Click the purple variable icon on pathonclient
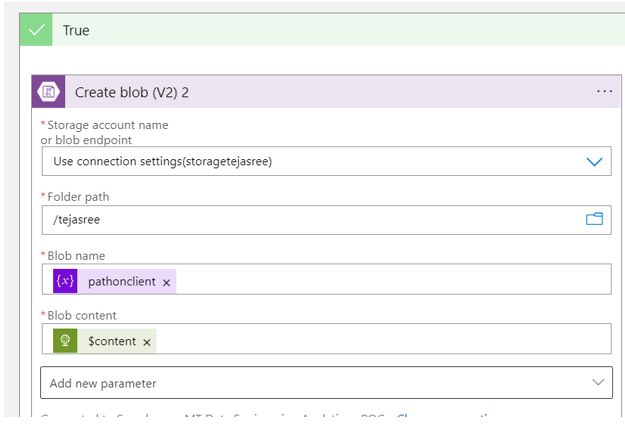 point(66,282)
